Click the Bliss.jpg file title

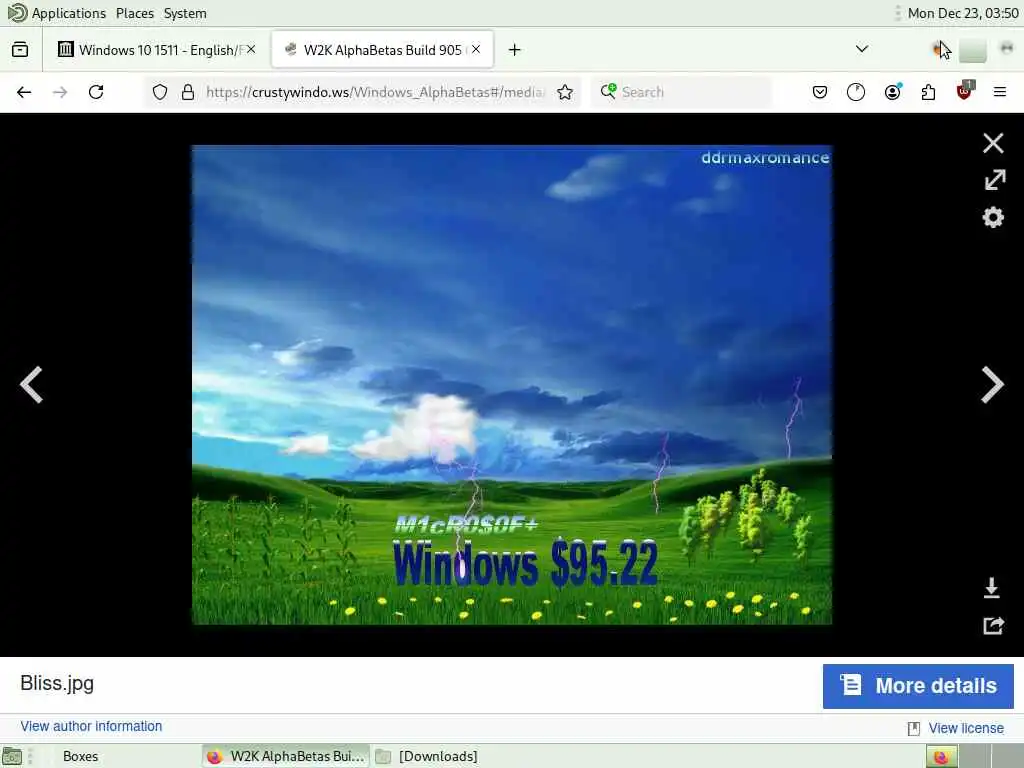[57, 683]
